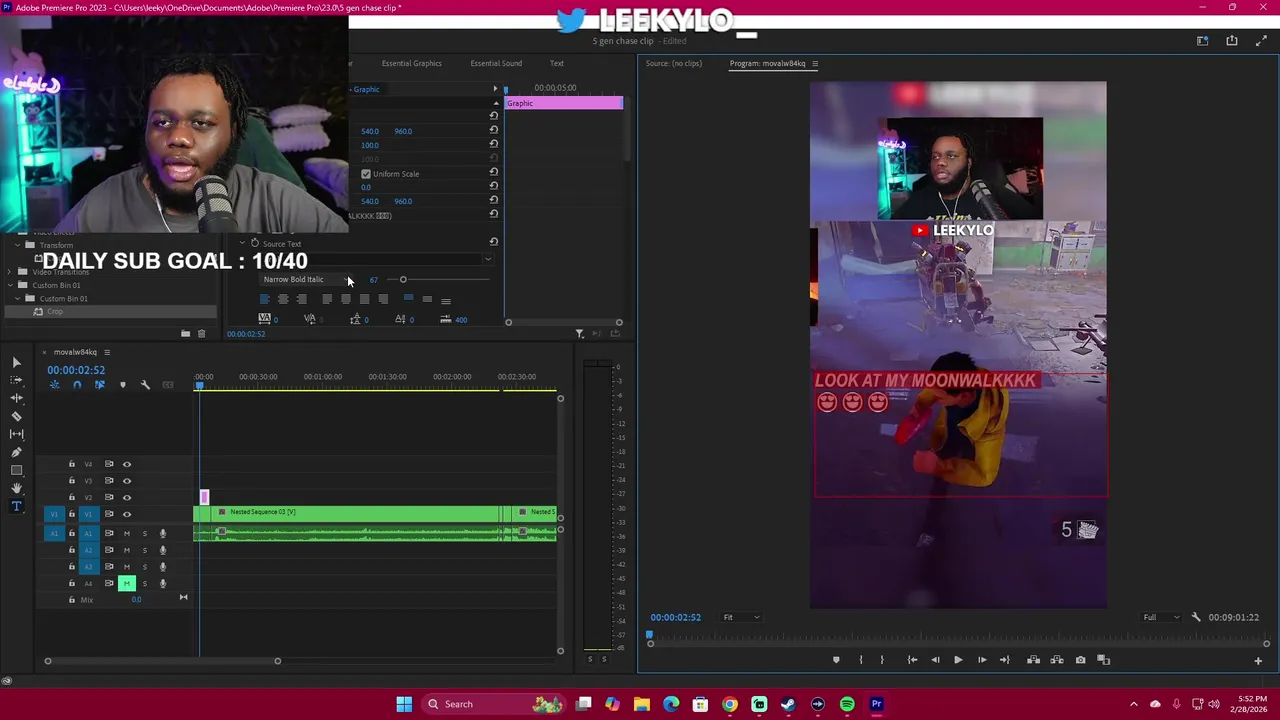Open the Source: (no clips) tab
Screen dimensions: 1280x720
(x=674, y=64)
